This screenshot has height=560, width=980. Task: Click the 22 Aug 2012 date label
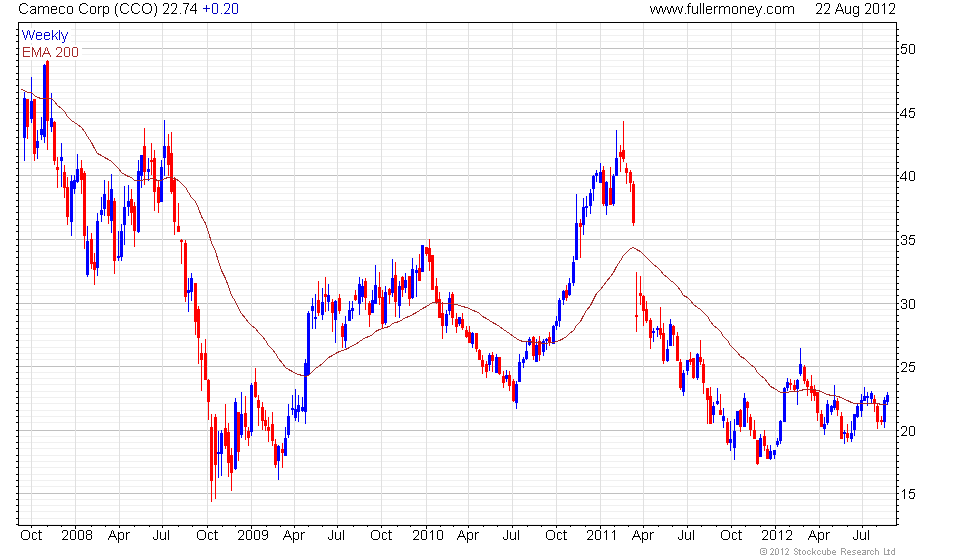point(855,9)
